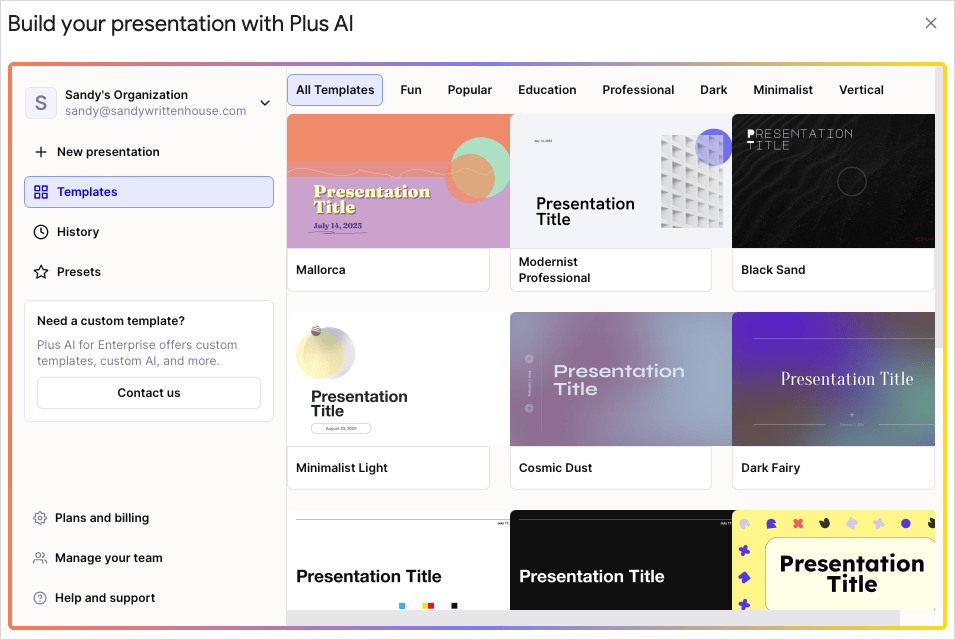
Task: Open the Professional category tab
Action: pyautogui.click(x=638, y=90)
